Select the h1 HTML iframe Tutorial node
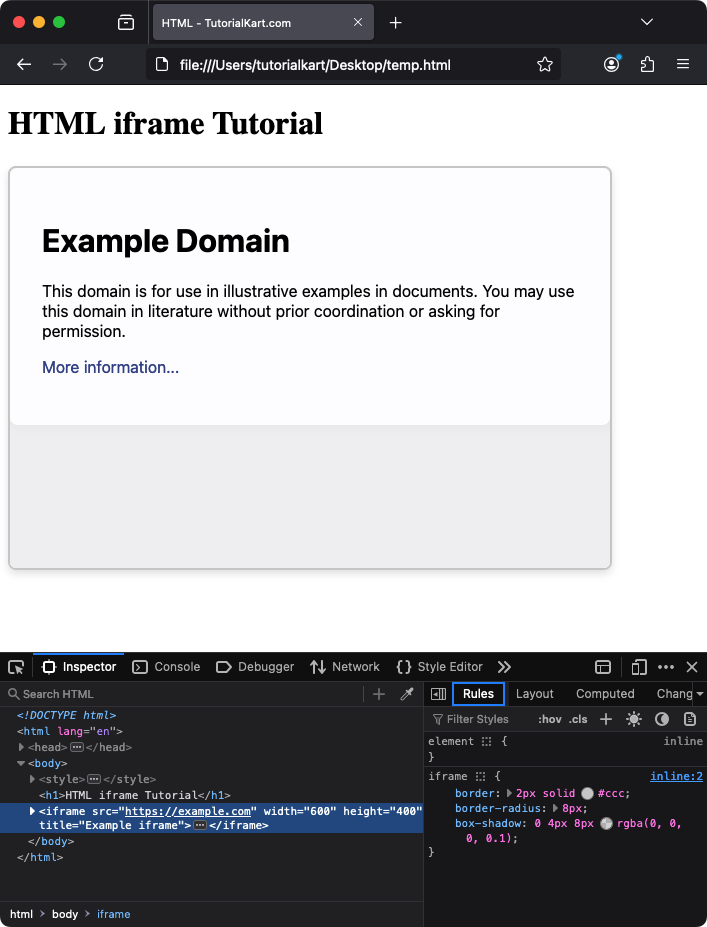The height and width of the screenshot is (927, 707). 135,795
